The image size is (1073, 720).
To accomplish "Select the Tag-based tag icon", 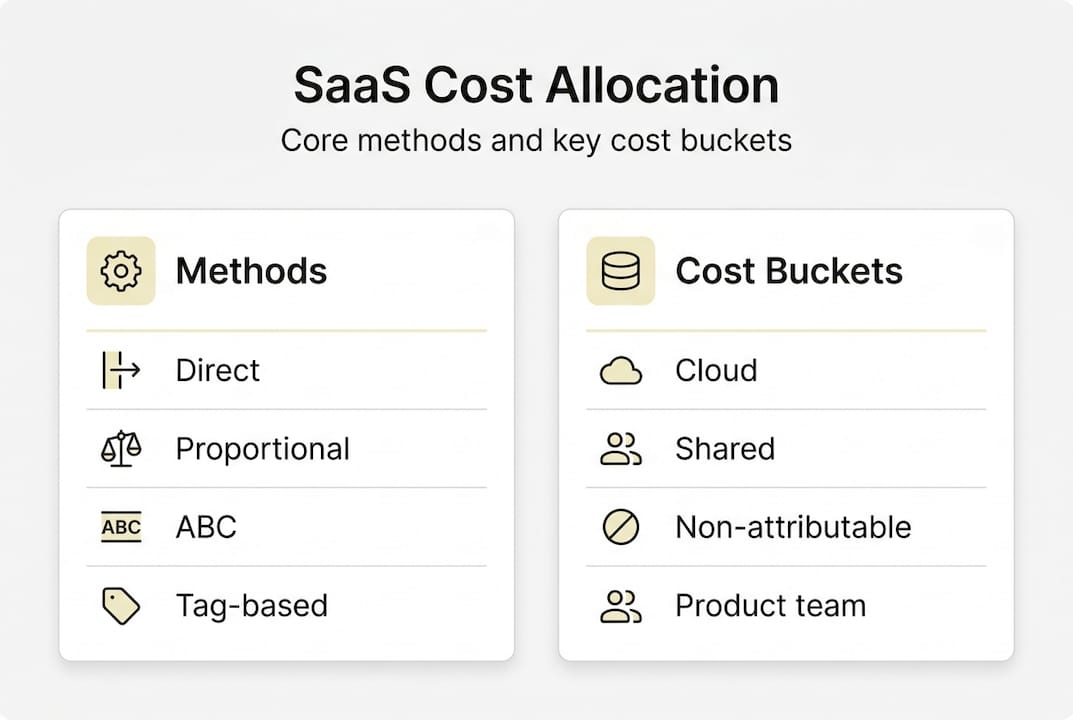I will pyautogui.click(x=121, y=606).
